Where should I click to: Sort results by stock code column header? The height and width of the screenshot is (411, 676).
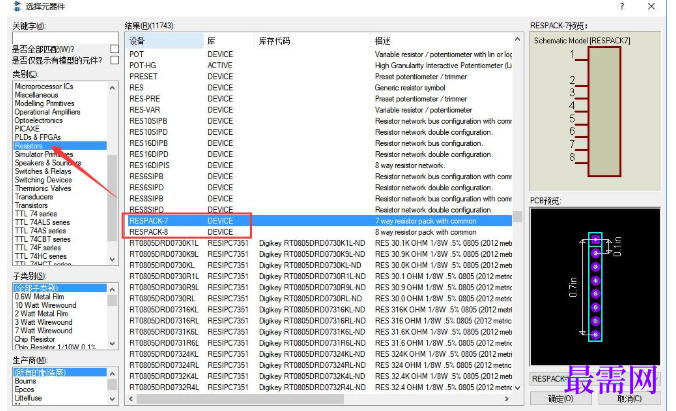(x=312, y=41)
